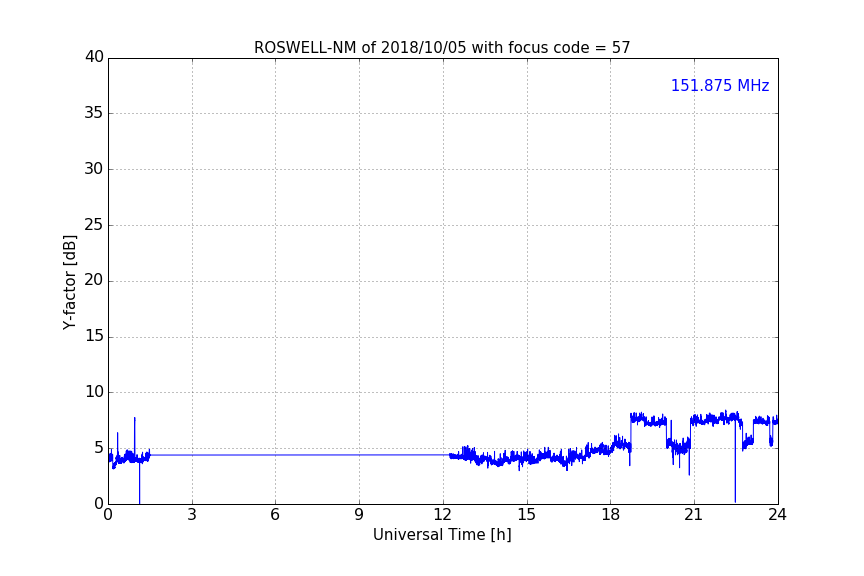864x576 pixels.
Task: Click the y-axis tick label '30'
Action: [94, 169]
